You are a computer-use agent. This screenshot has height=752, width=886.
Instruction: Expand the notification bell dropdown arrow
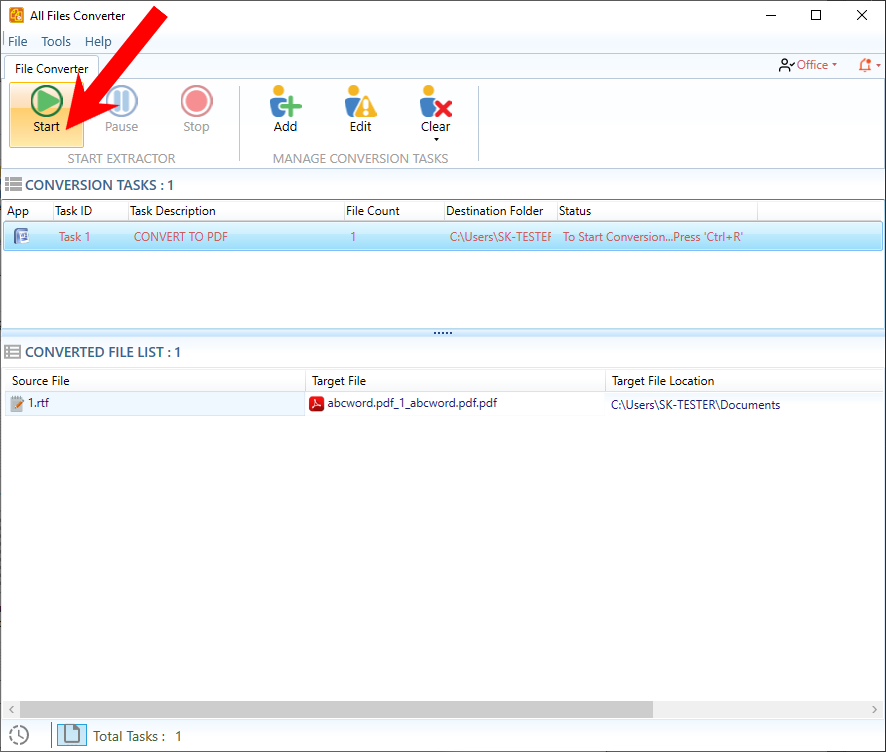point(878,66)
